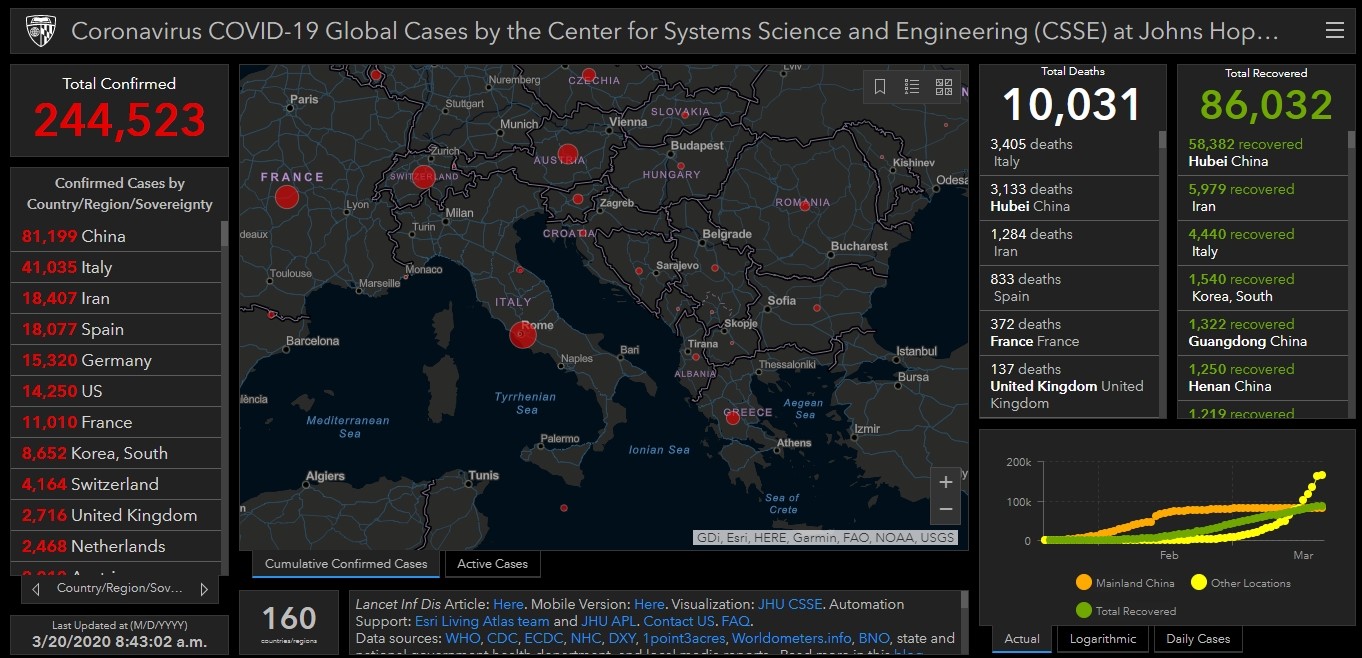This screenshot has height=658, width=1362.
Task: Click the red case circle over Austria
Action: [568, 154]
